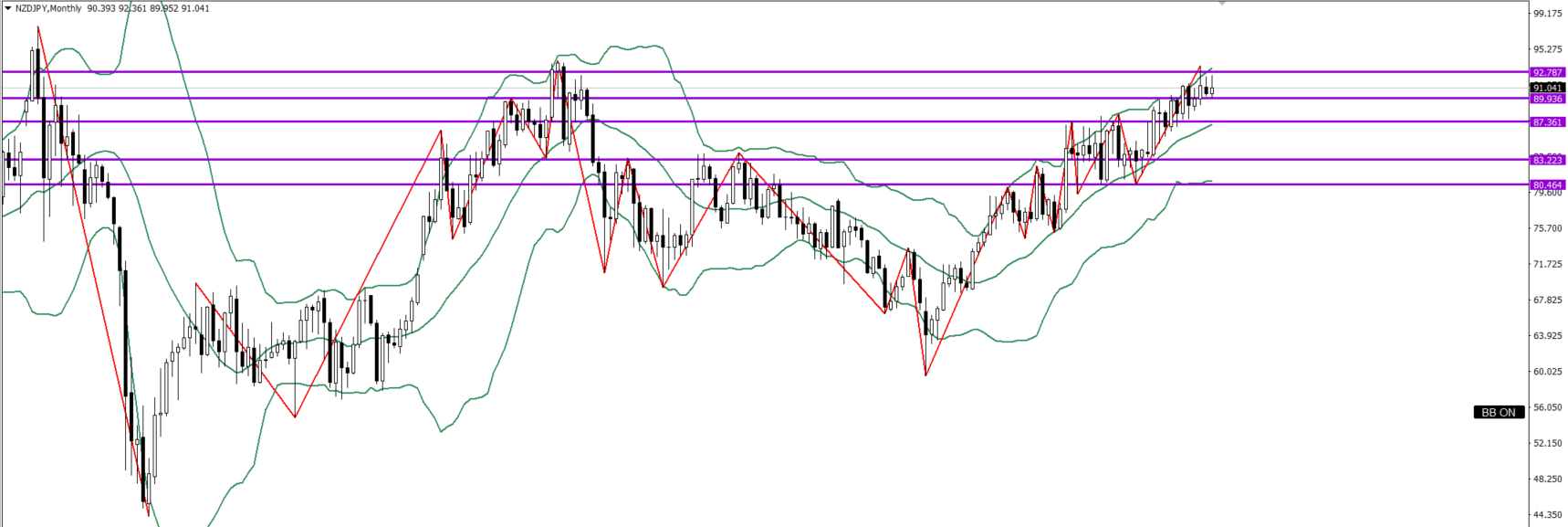This screenshot has width=1568, height=527.
Task: Click the lowest red zigzag point near 44.350
Action: tap(149, 515)
